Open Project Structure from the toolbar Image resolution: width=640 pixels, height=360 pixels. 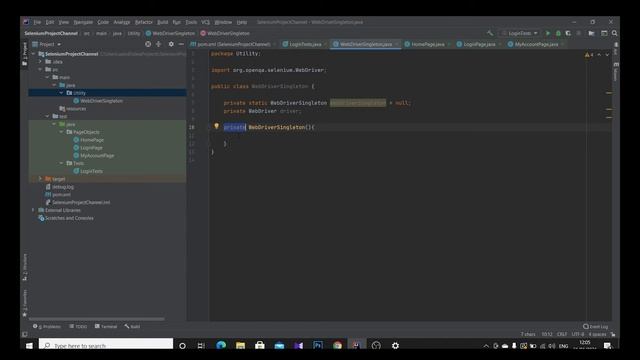pos(591,33)
